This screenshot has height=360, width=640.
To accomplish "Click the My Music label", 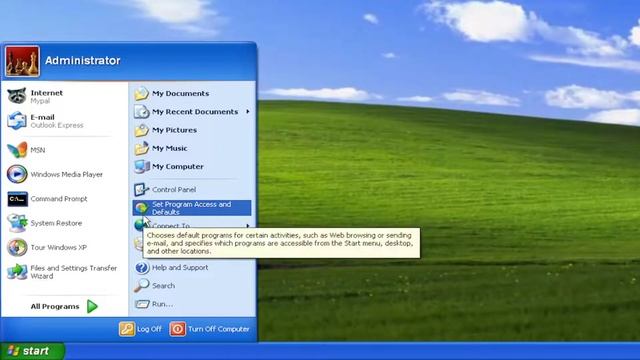I will tap(169, 148).
